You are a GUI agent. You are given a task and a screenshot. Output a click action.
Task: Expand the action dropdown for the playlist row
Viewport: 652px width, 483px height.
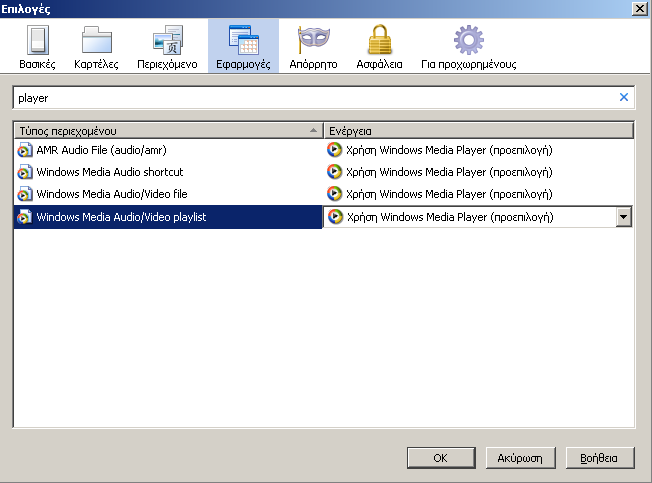pos(624,217)
